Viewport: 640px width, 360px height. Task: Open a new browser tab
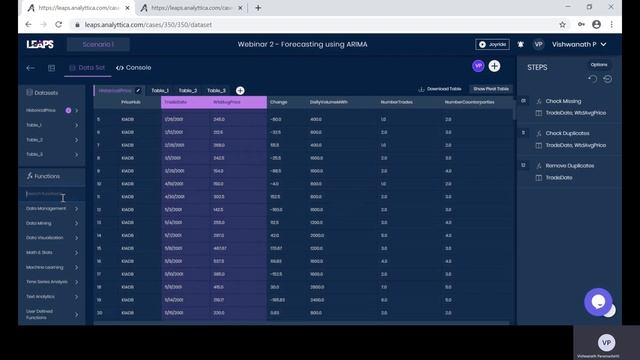point(258,8)
